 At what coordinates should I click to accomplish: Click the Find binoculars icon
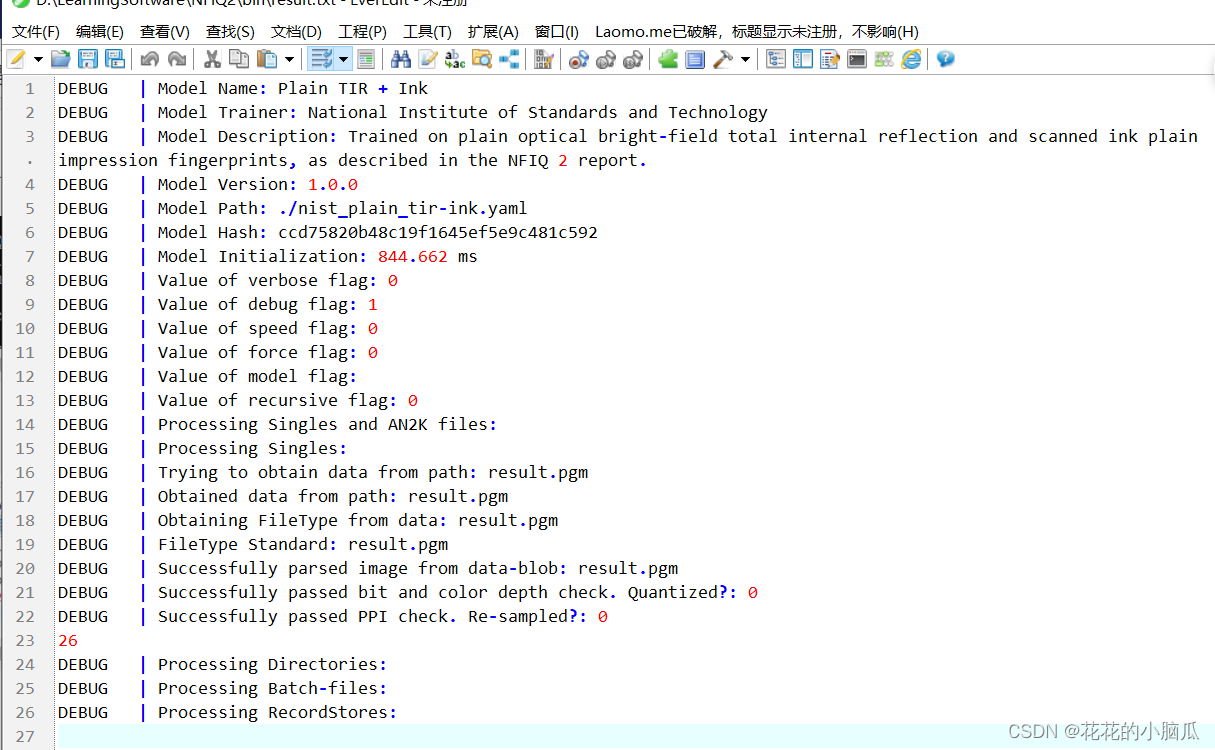click(401, 59)
